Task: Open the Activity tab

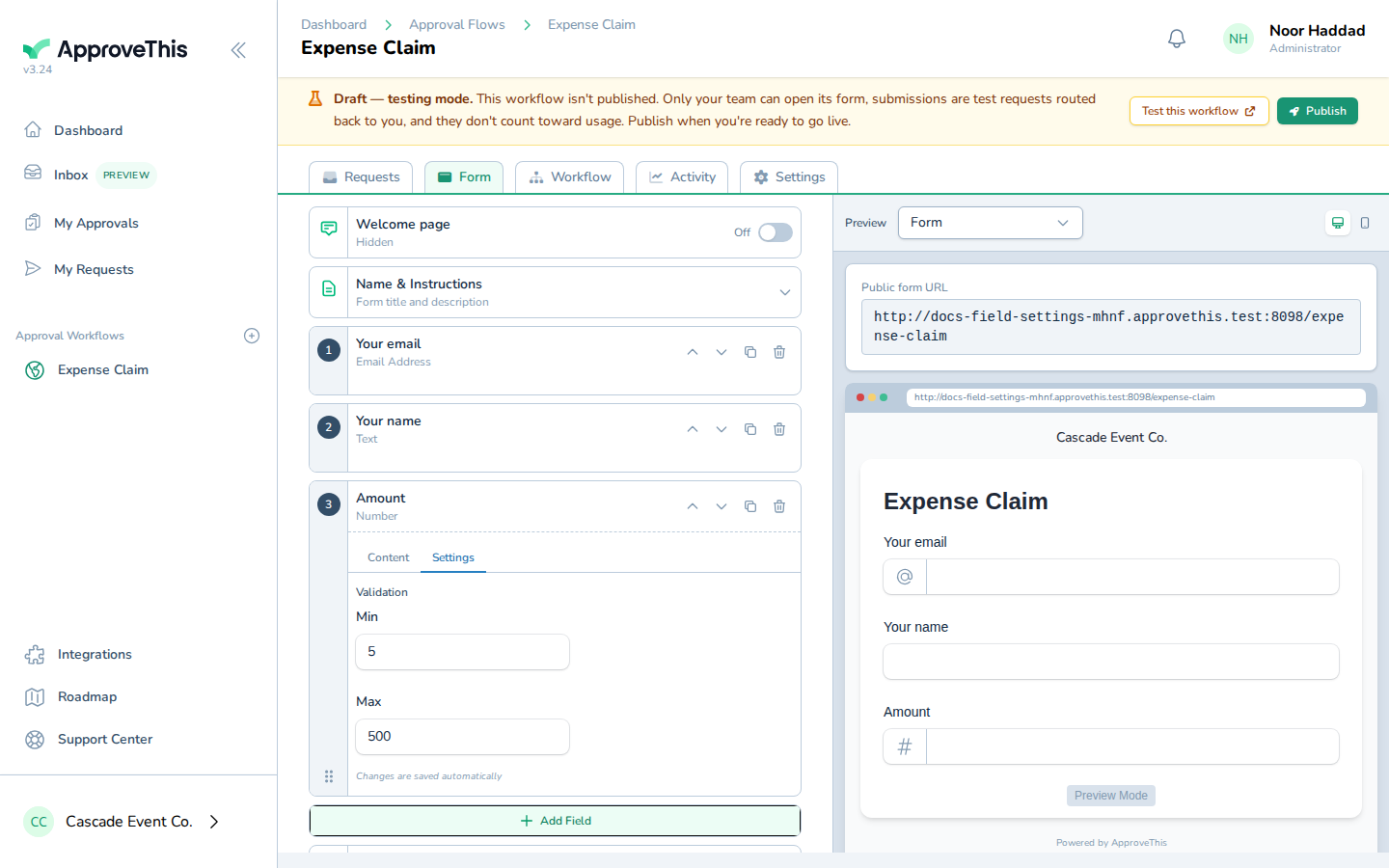Action: point(682,177)
